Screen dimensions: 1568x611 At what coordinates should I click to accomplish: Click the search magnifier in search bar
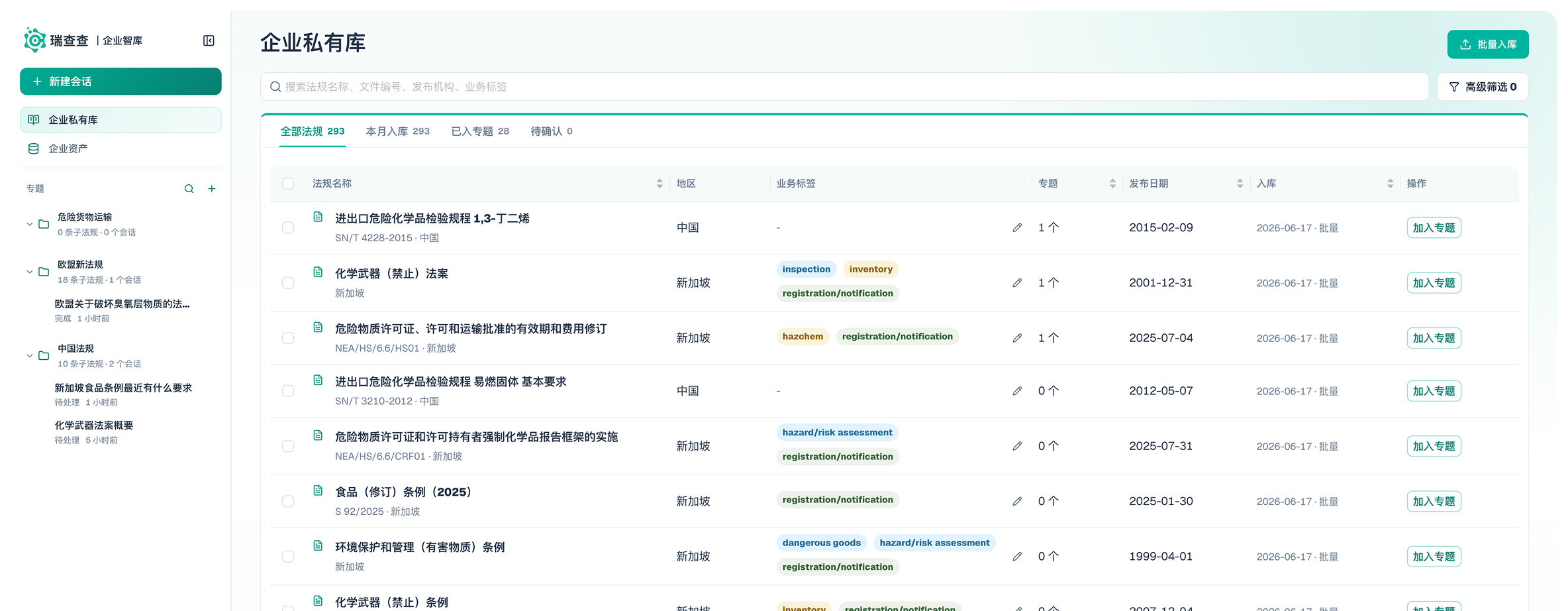click(275, 87)
